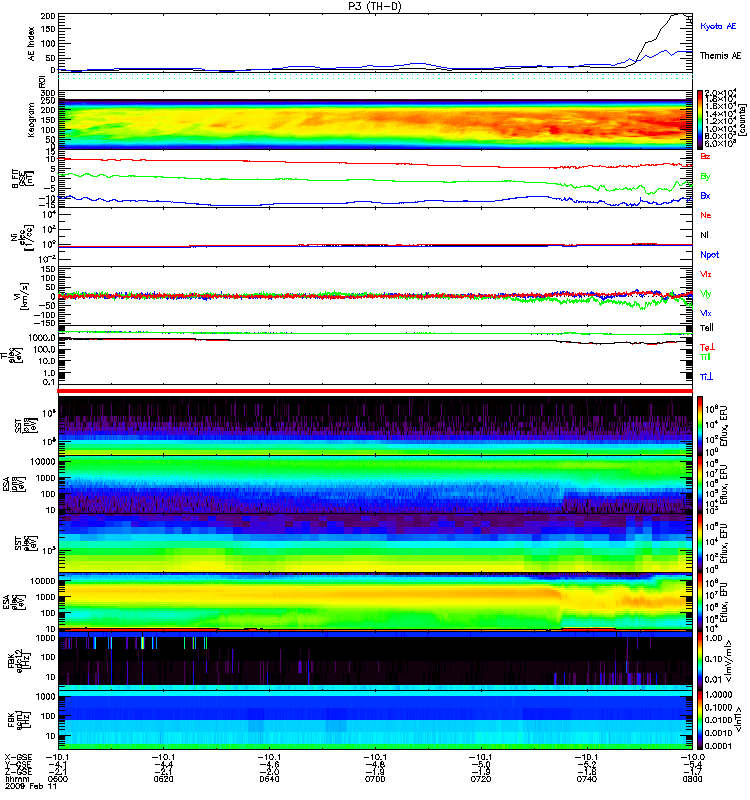Click the red Te perpendicular legend label
The width and height of the screenshot is (750, 800).
[x=707, y=347]
